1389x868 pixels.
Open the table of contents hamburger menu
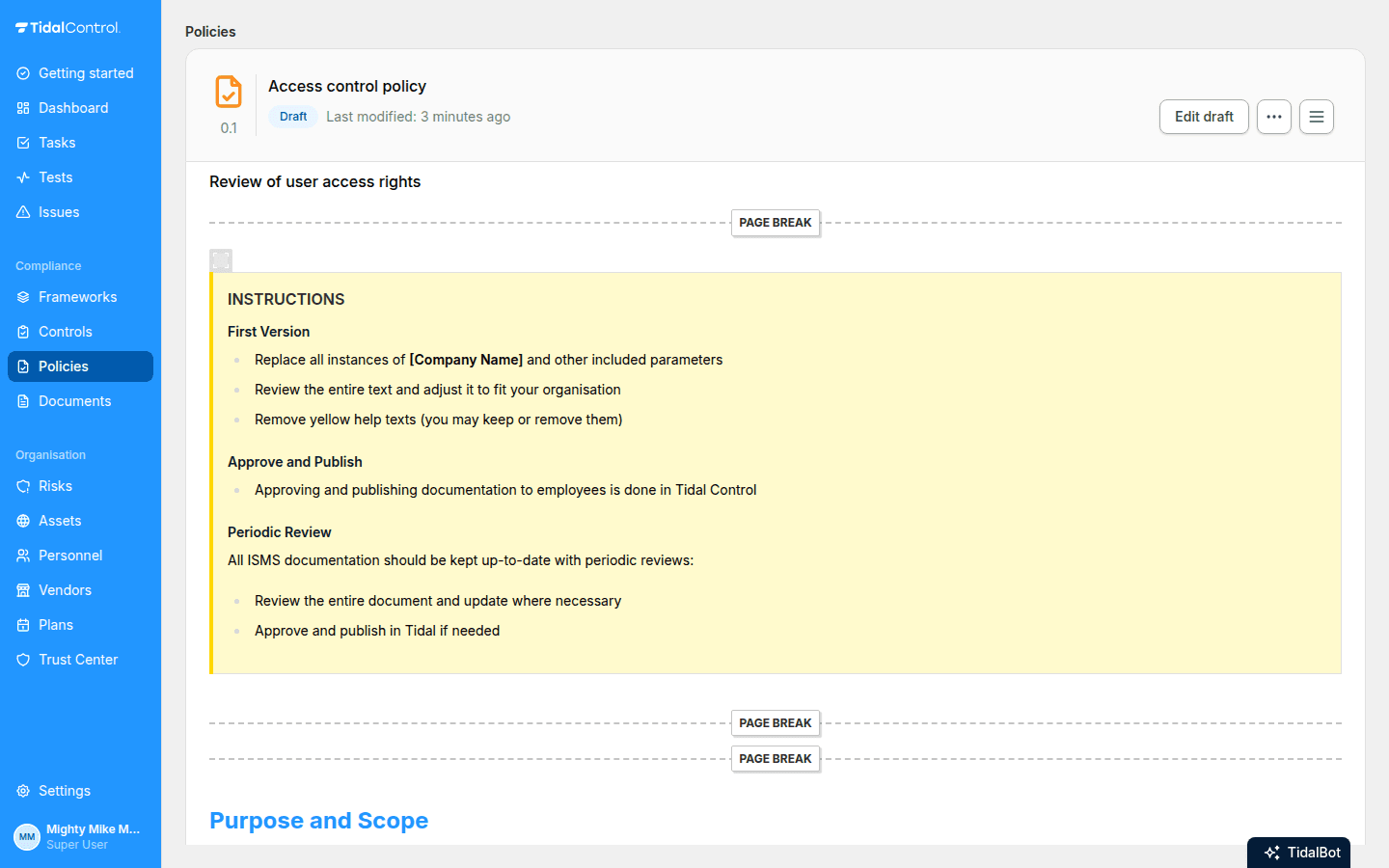[x=1317, y=117]
